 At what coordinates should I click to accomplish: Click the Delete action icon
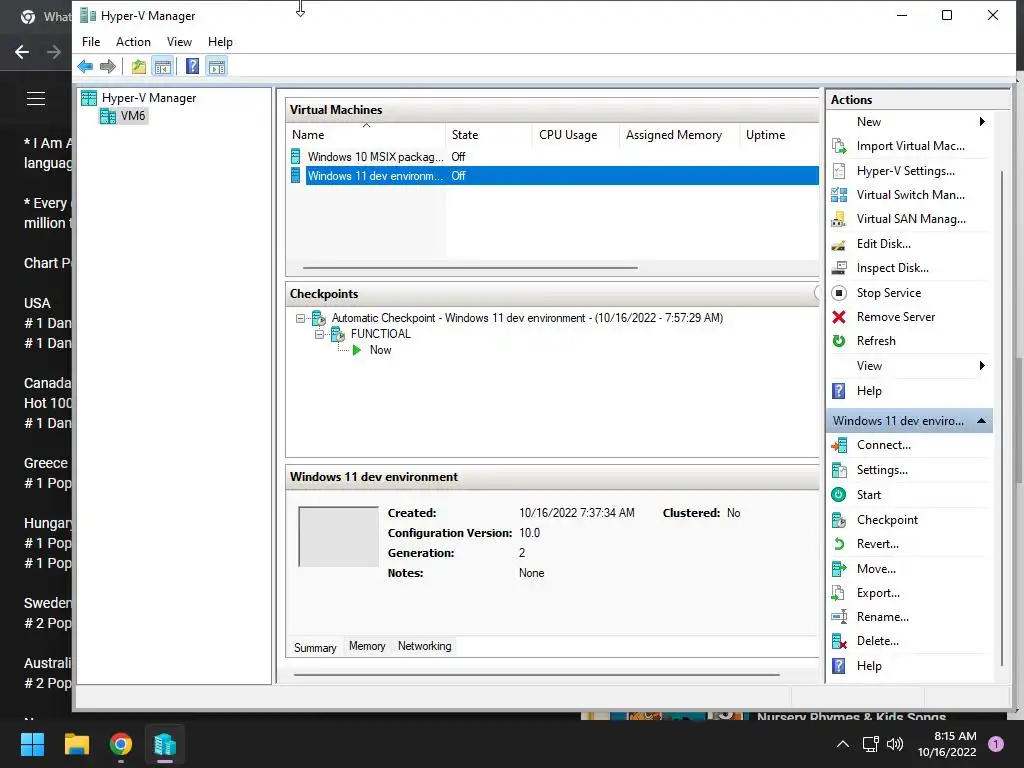click(x=839, y=641)
